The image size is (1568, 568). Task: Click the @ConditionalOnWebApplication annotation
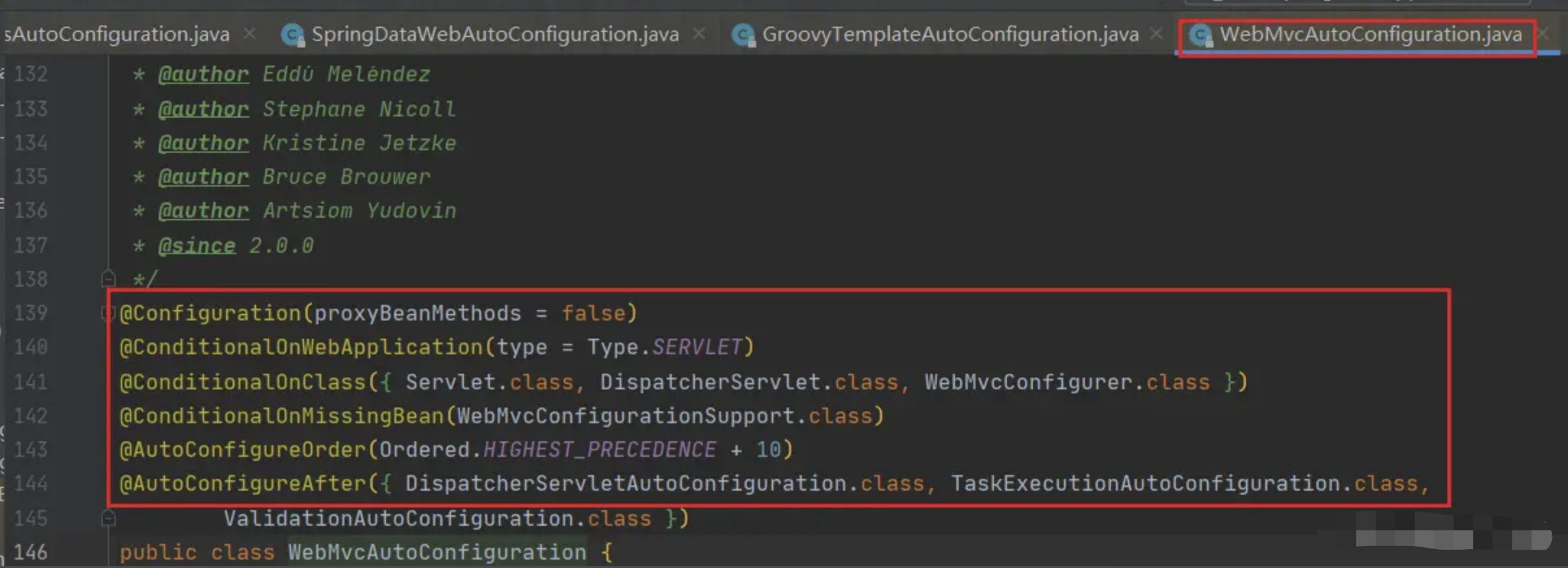tap(301, 347)
